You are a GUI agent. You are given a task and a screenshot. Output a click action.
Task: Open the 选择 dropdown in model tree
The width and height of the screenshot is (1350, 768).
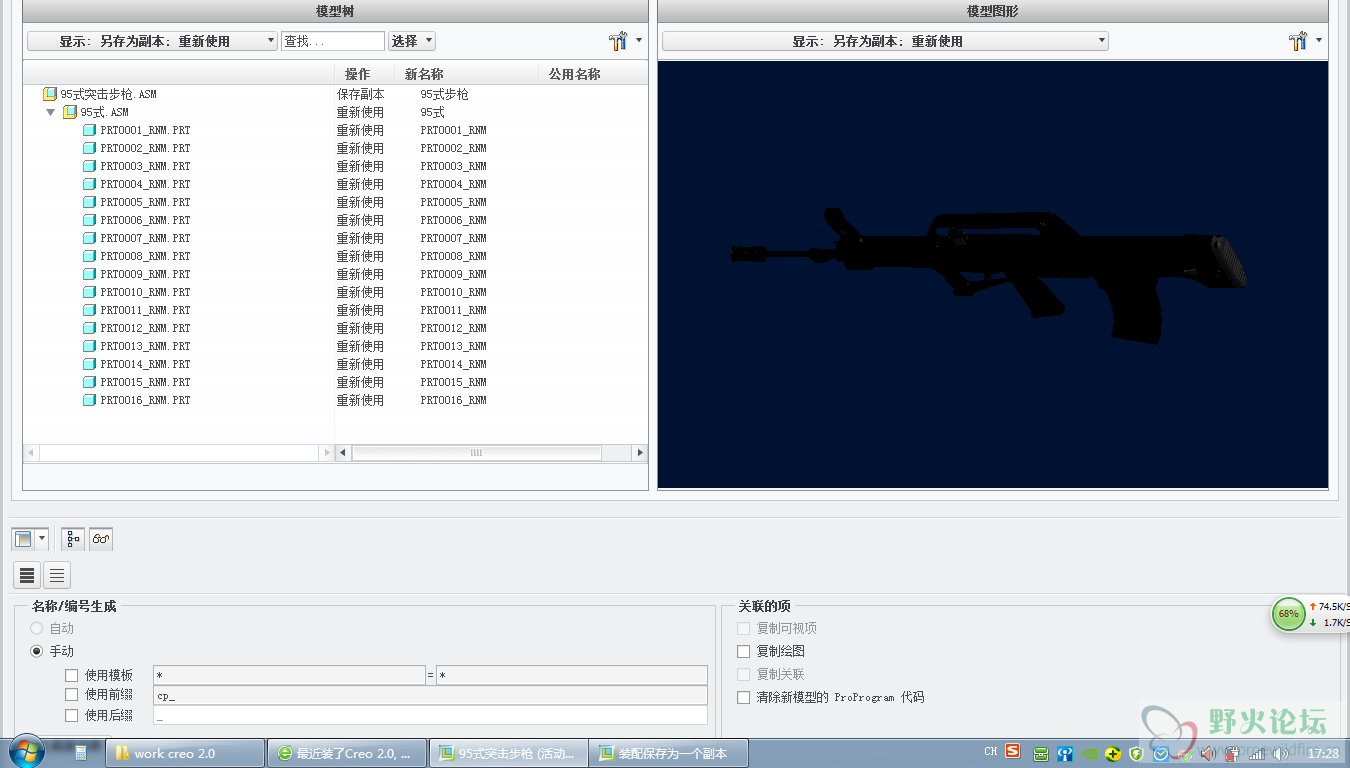tap(412, 41)
